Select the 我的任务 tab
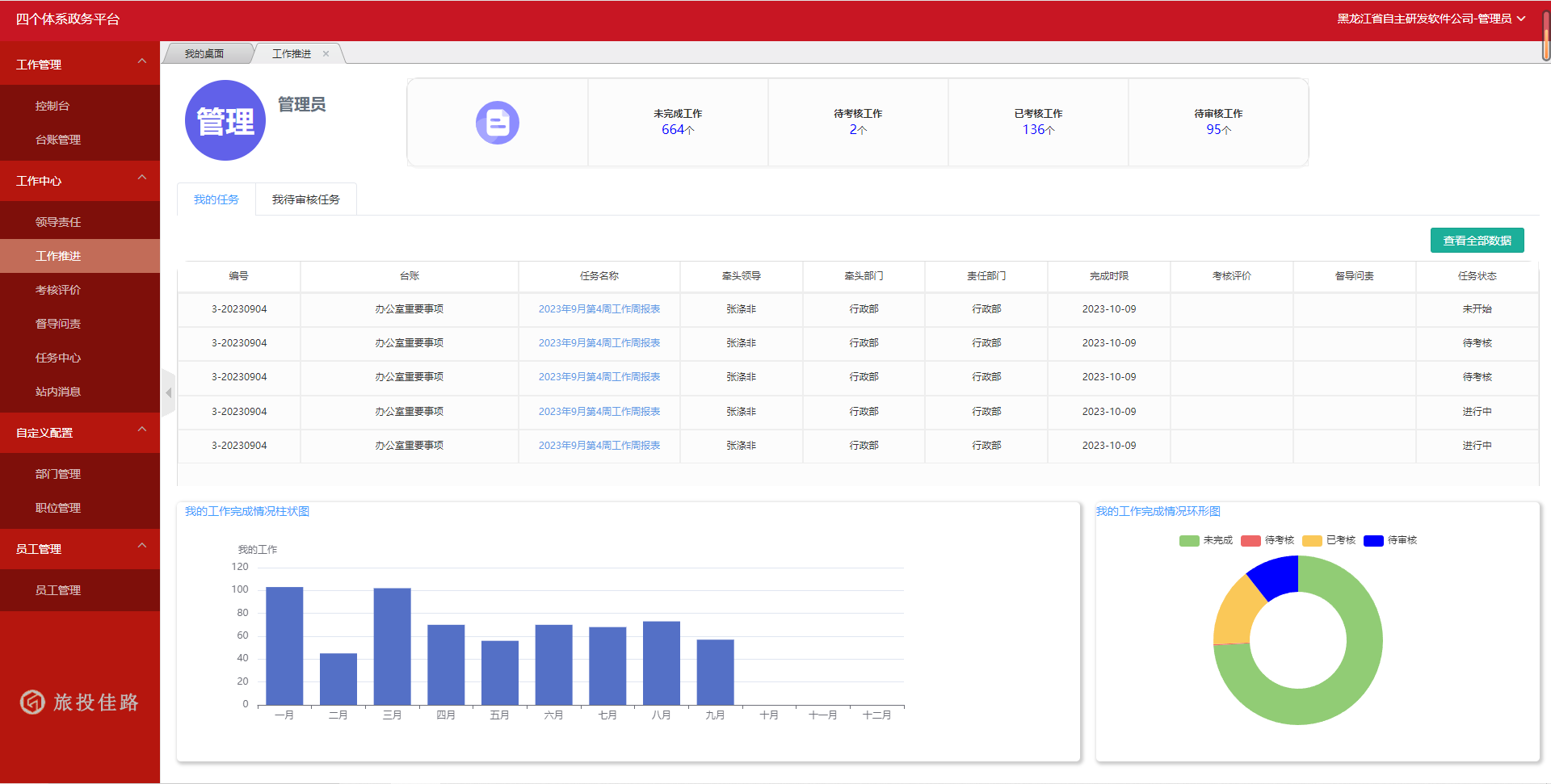The height and width of the screenshot is (784, 1551). pos(216,199)
